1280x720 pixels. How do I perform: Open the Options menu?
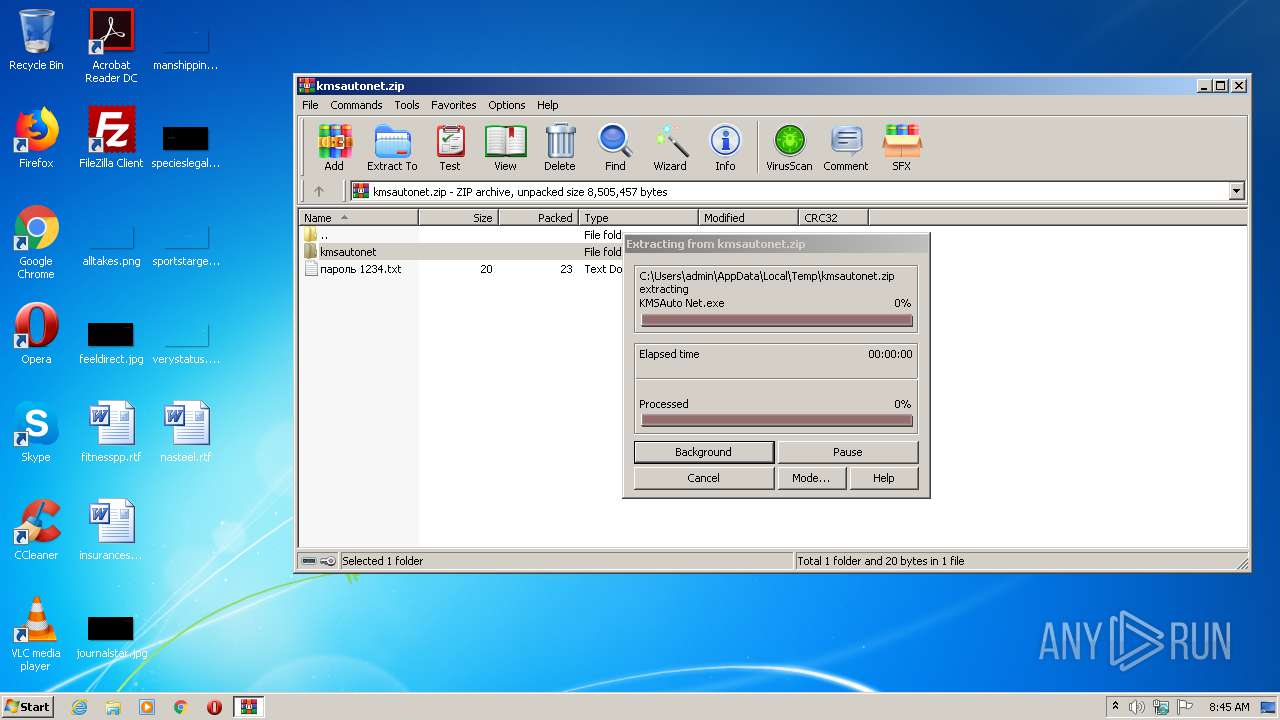506,105
